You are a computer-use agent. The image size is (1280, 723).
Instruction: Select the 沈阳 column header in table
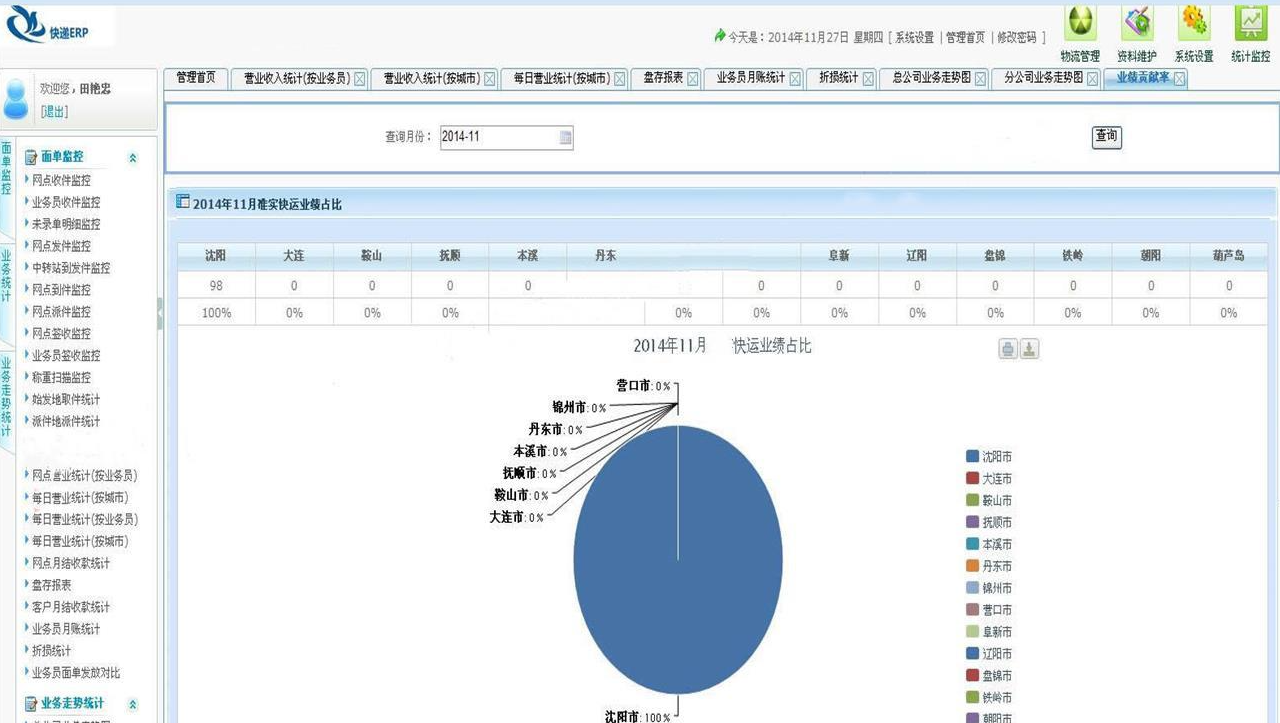click(x=216, y=256)
